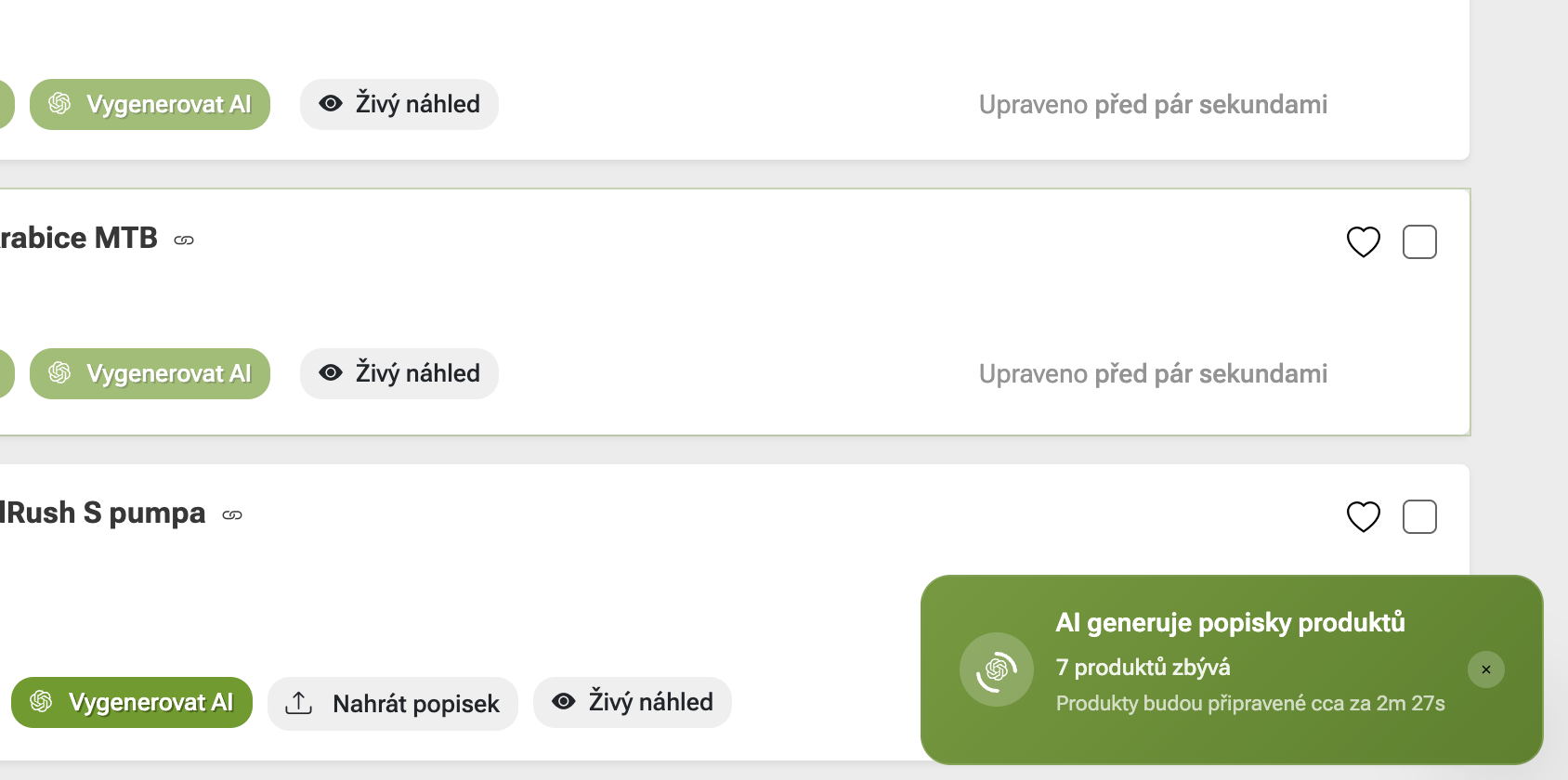The width and height of the screenshot is (1568, 780).
Task: Show Živý náhled for rabice MTB
Action: click(x=399, y=373)
